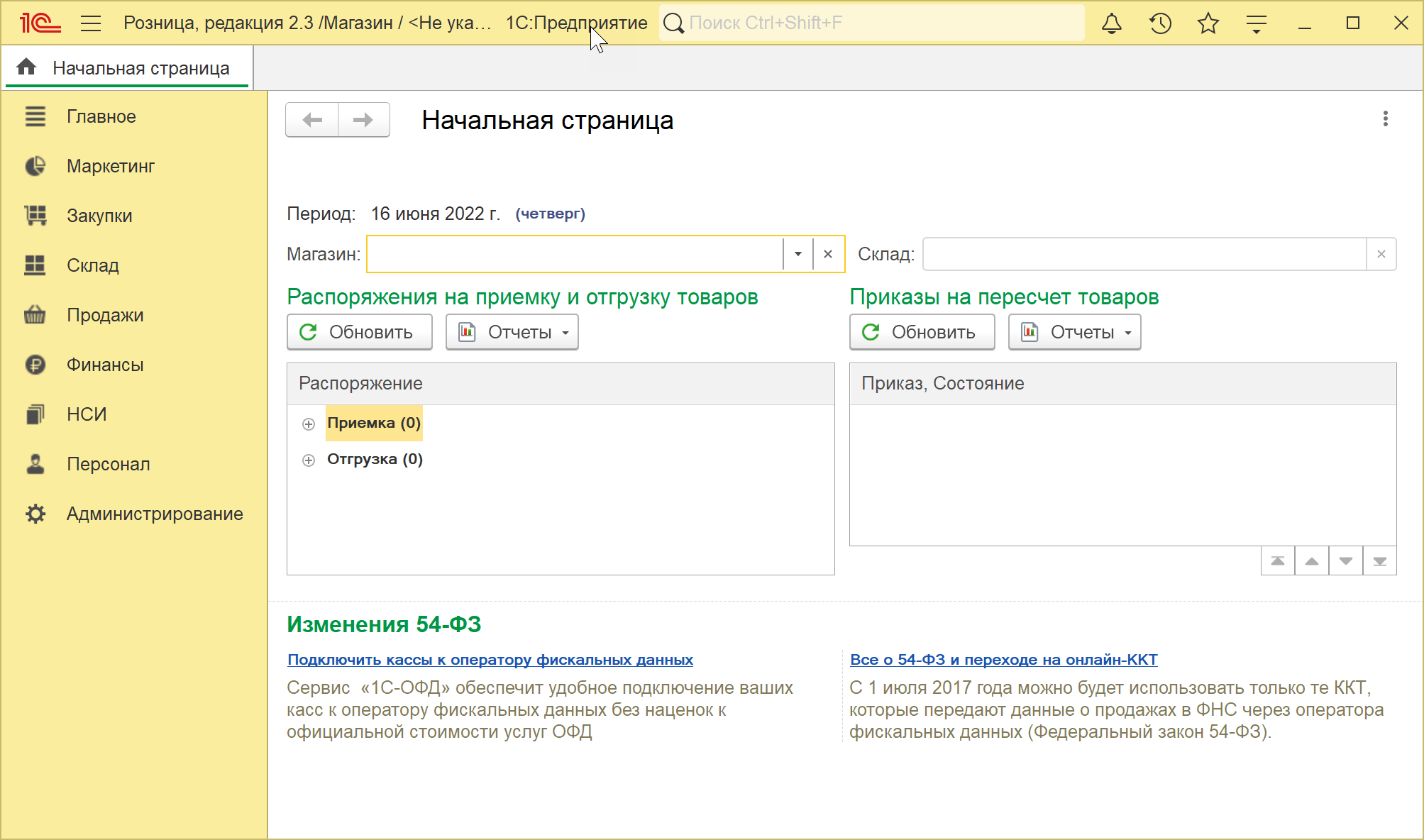Open link Все о 54-ФЗ и переходе на онлайн-ККТ
This screenshot has height=840, width=1424.
point(1003,660)
